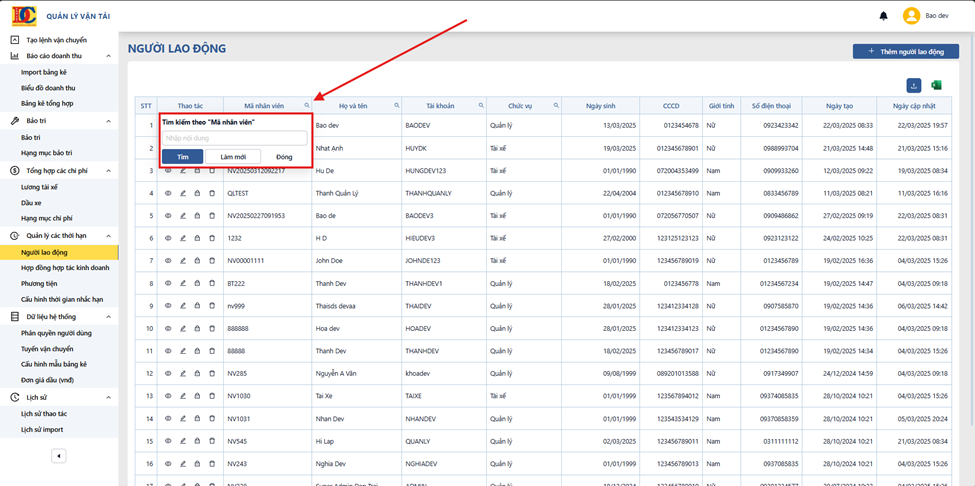The height and width of the screenshot is (486, 975).
Task: Edit the NV545 employee row
Action: 183,441
